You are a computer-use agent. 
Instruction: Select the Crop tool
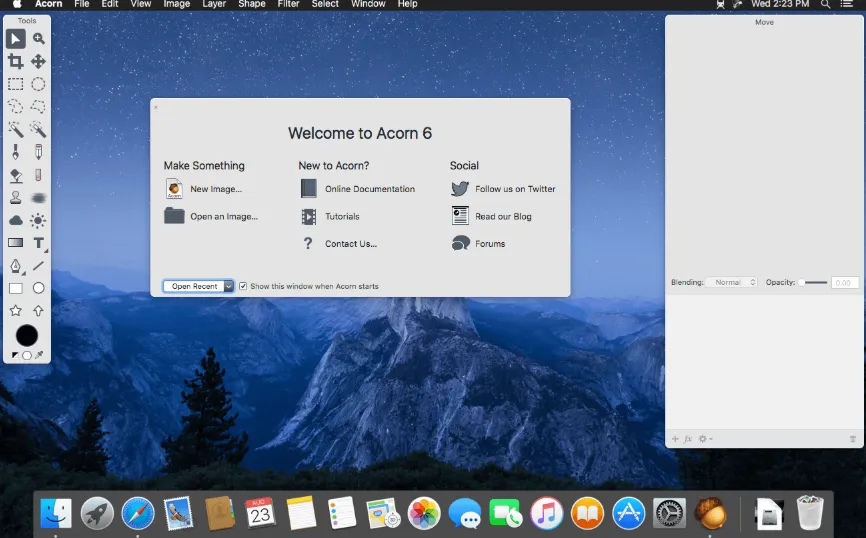click(15, 61)
